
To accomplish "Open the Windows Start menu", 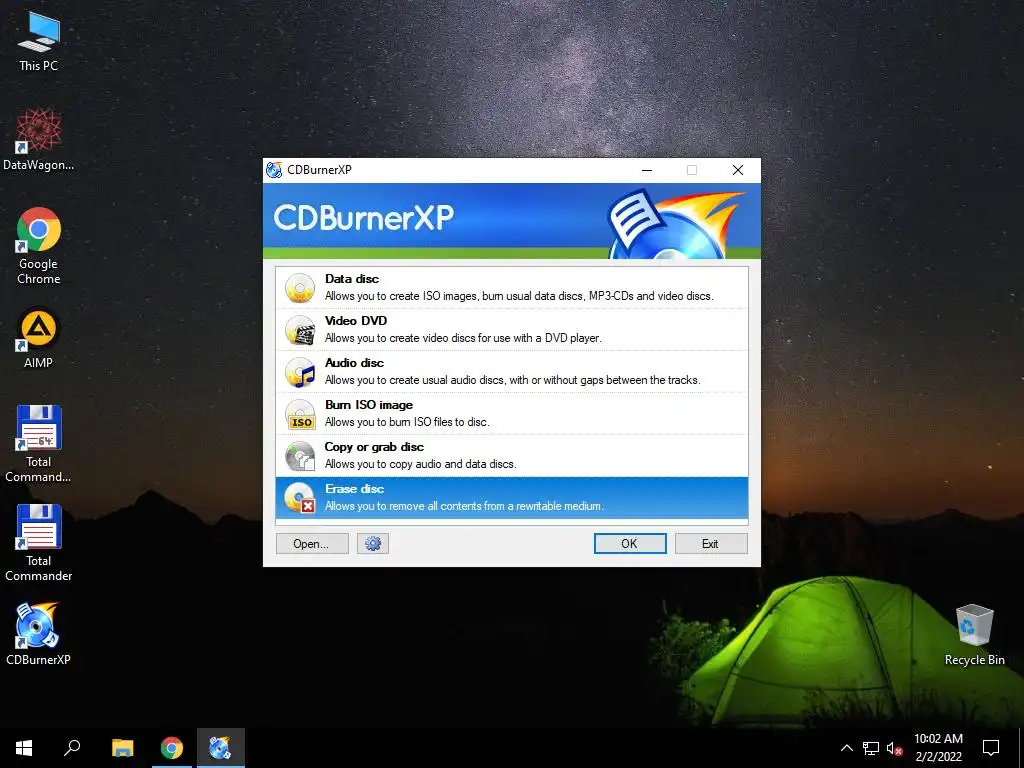I will 24,748.
